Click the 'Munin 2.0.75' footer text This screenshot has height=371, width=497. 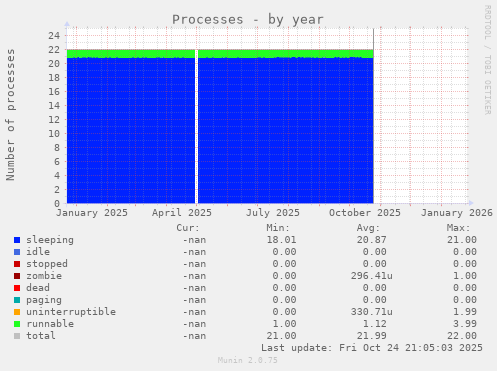pyautogui.click(x=248, y=360)
